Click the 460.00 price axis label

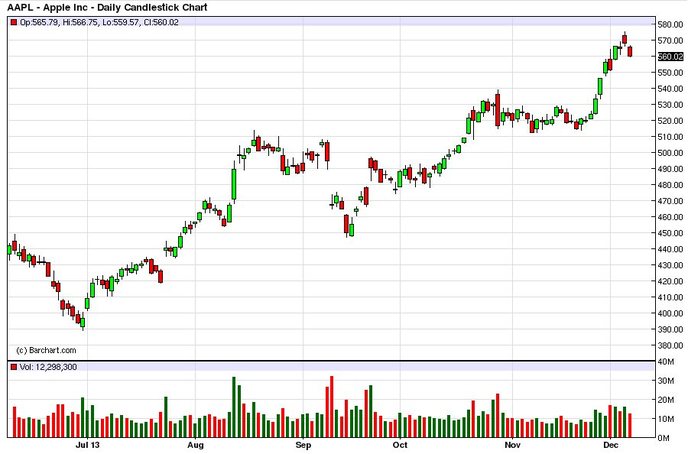[670, 217]
